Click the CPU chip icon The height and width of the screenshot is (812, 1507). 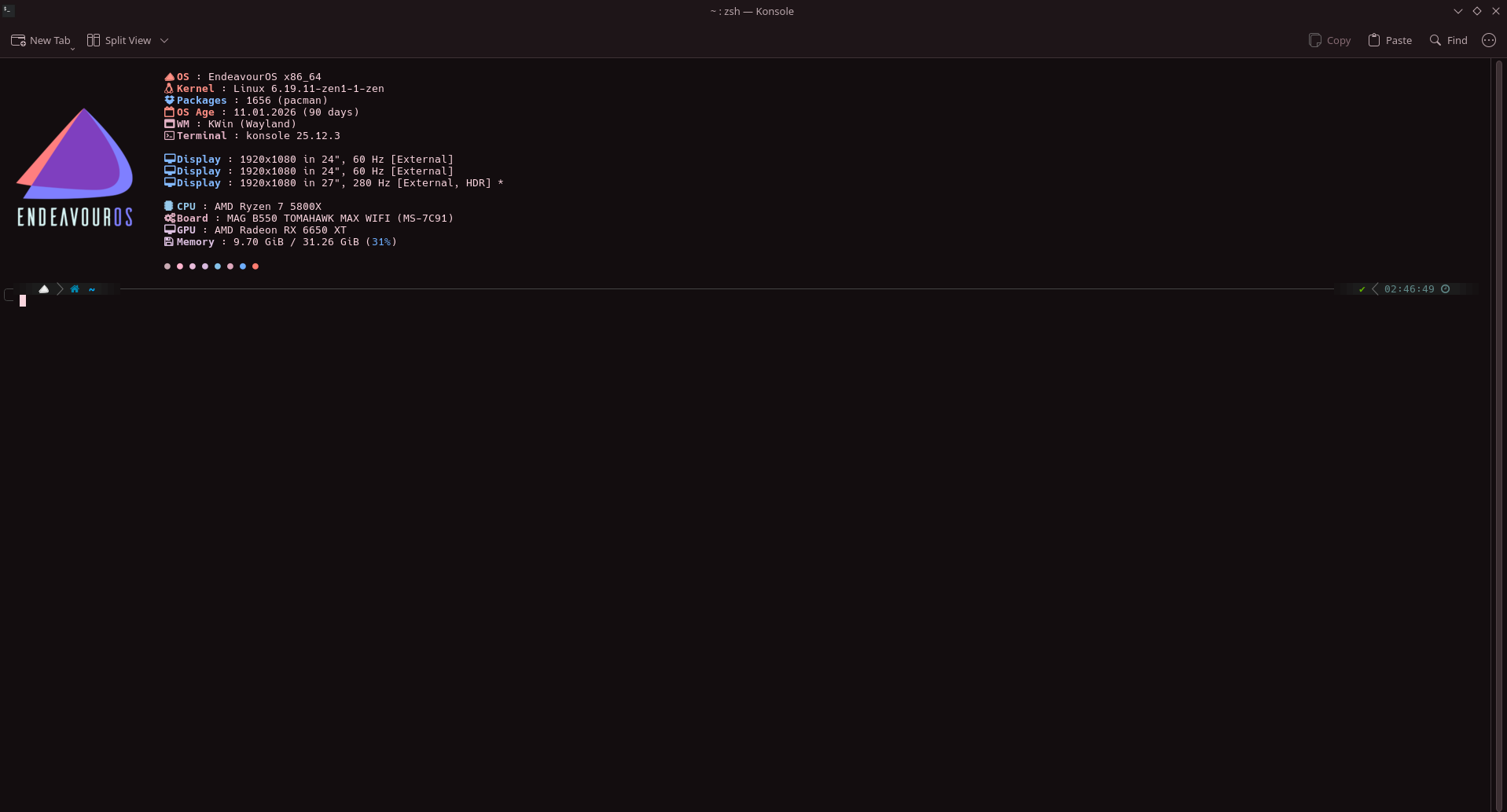tap(168, 206)
